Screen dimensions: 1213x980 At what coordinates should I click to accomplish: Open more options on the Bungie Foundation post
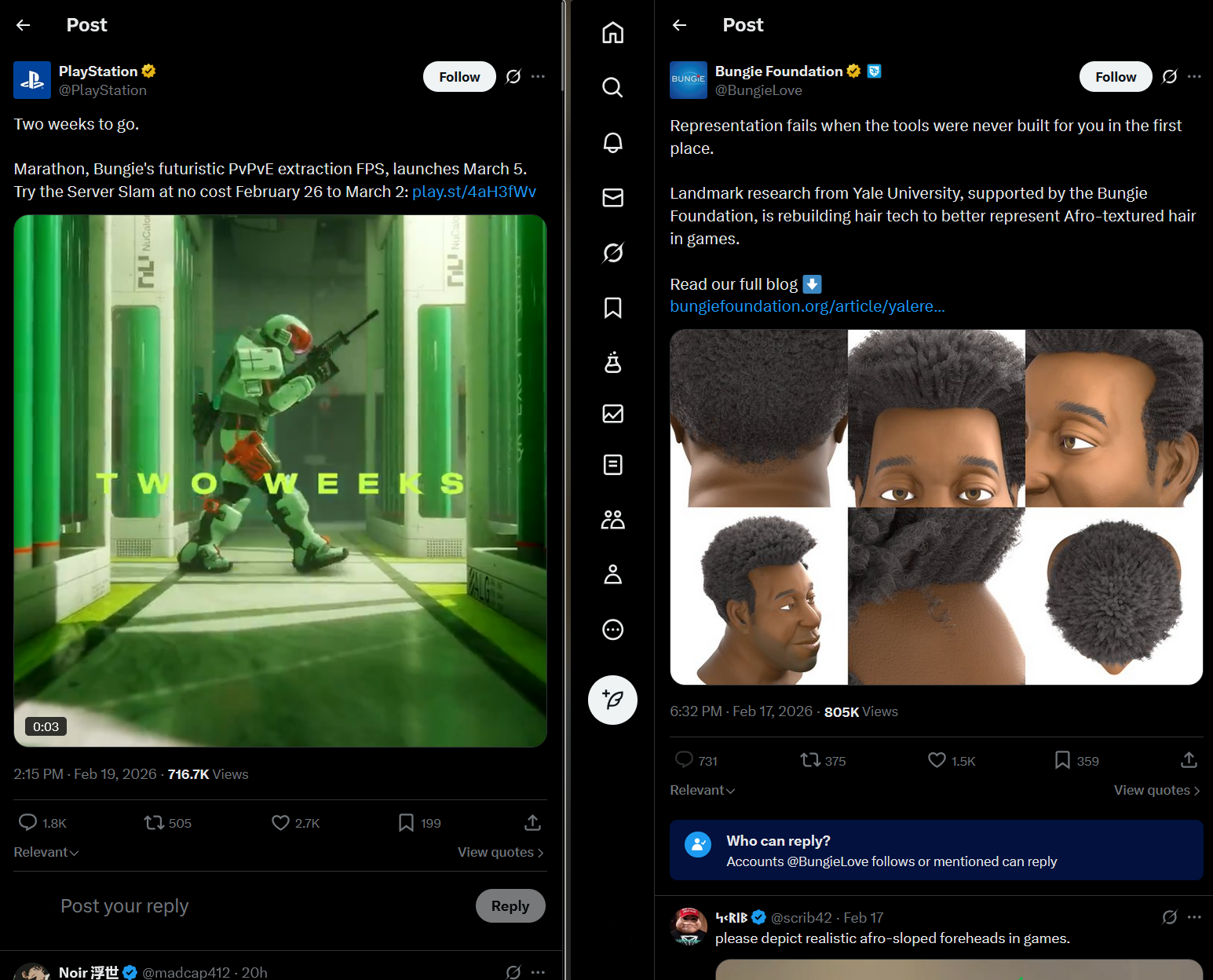(x=1194, y=76)
